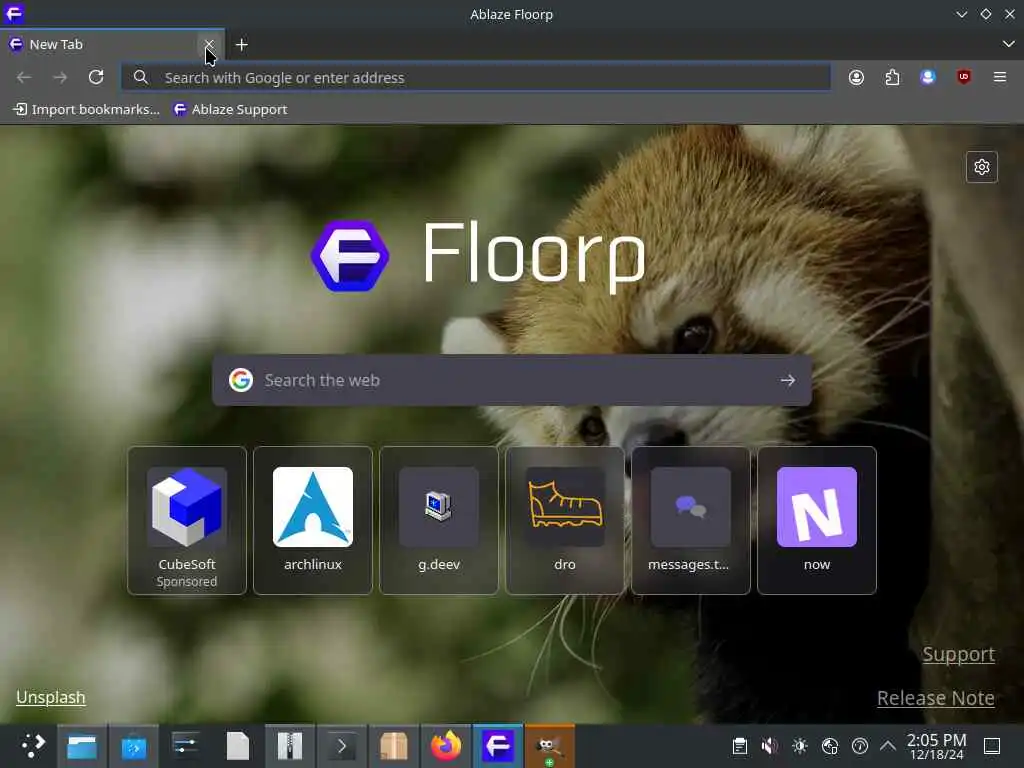Open the blank document taskbar icon

tap(238, 746)
